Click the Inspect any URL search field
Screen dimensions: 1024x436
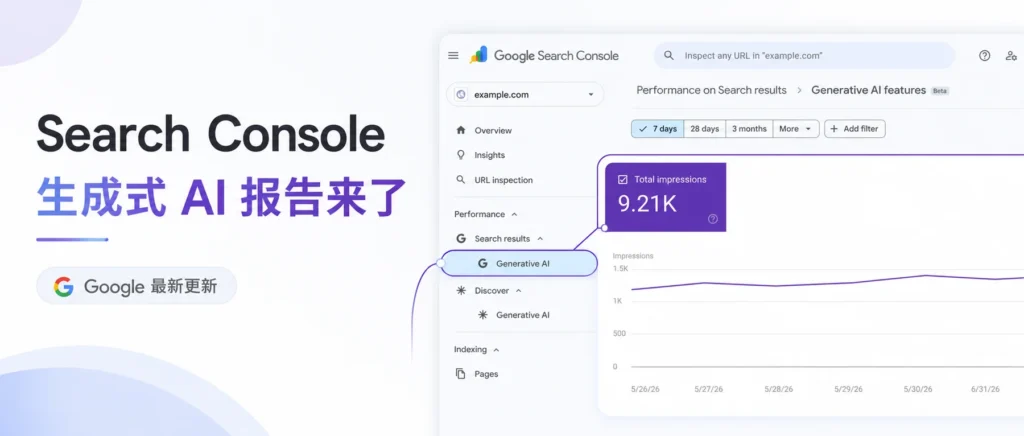coord(805,55)
